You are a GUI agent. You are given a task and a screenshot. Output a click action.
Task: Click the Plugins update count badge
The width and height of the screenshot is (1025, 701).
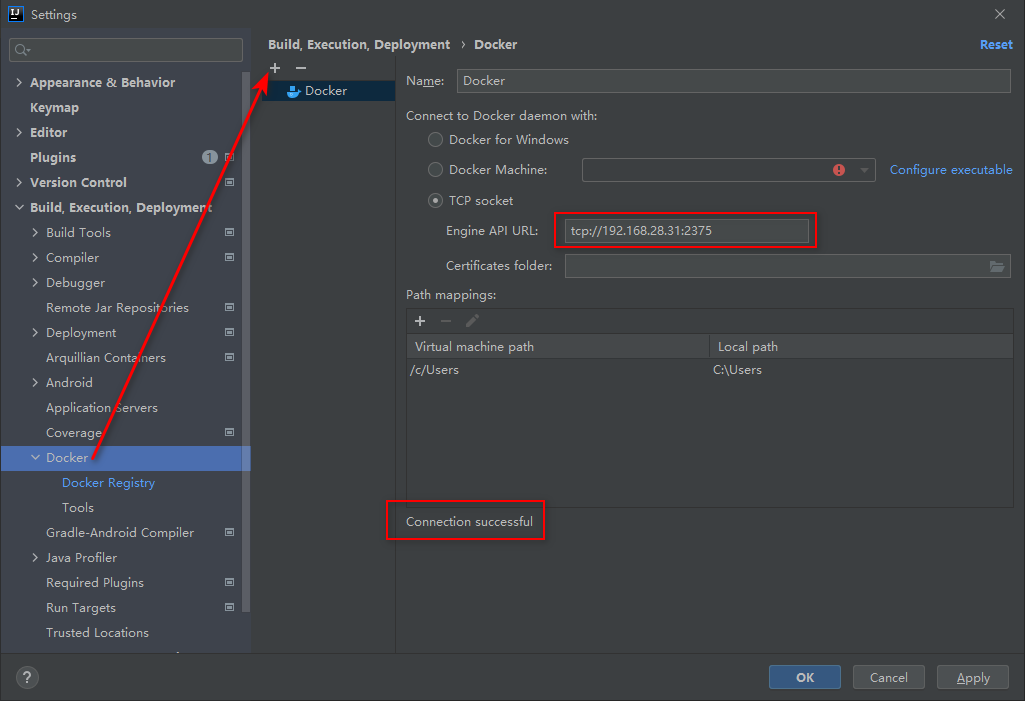click(209, 157)
